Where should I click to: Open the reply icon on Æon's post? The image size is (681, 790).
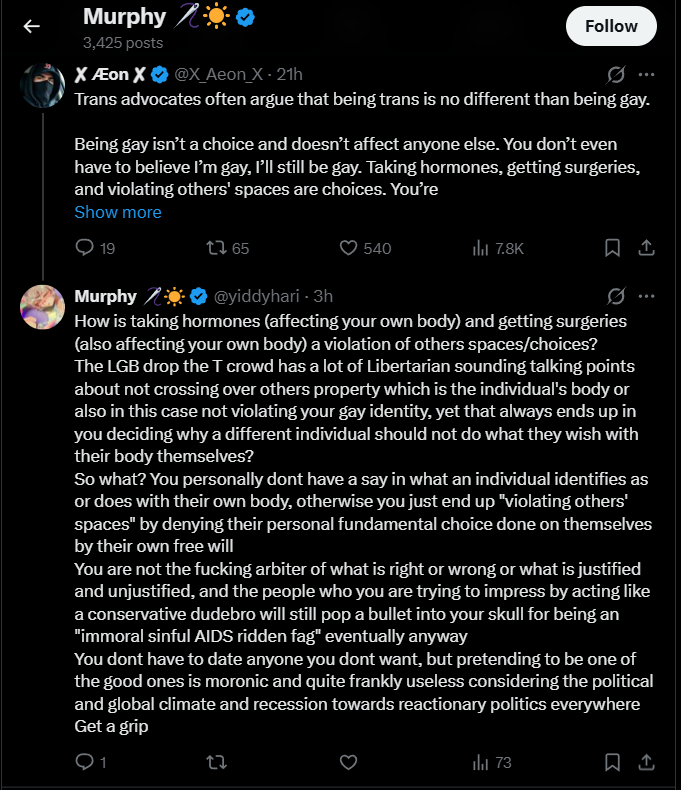click(84, 247)
